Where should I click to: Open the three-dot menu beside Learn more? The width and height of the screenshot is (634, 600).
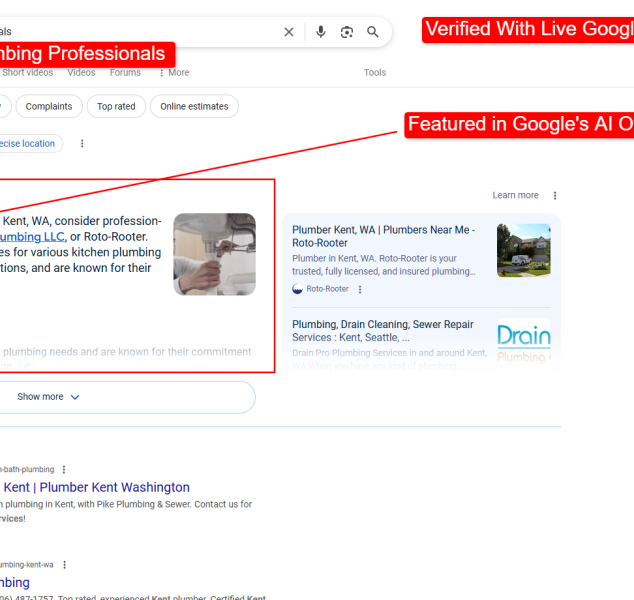(x=555, y=195)
